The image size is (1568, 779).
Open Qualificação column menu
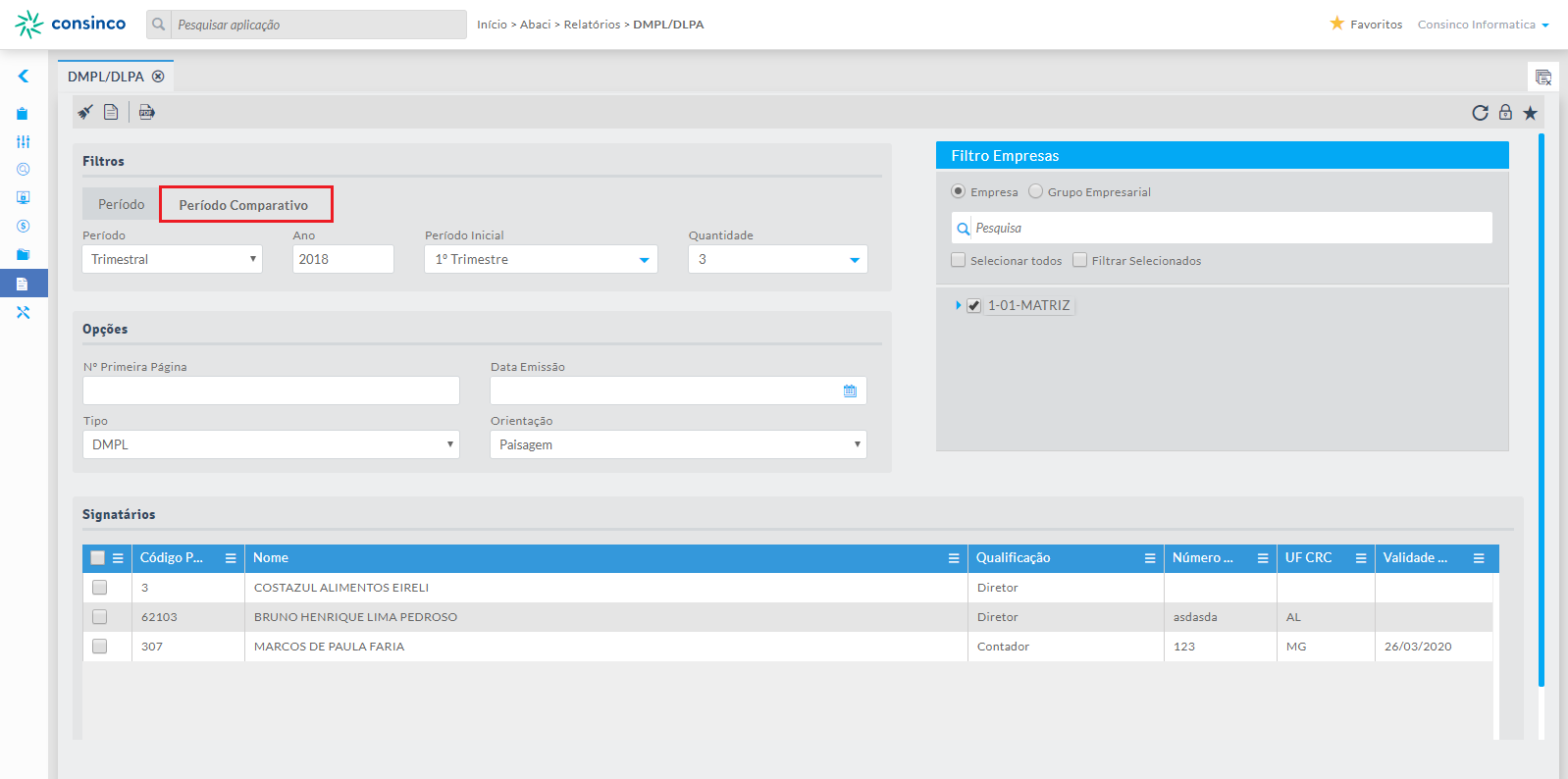tap(1150, 558)
